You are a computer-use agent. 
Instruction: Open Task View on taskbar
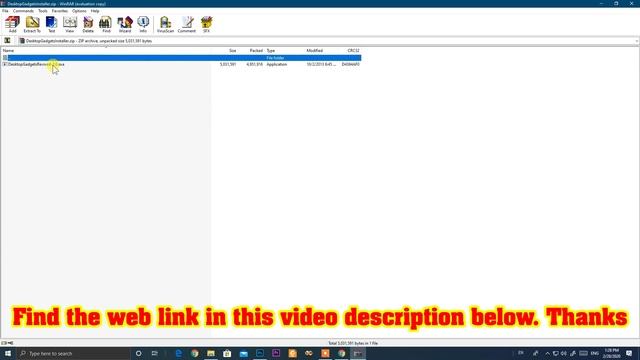pyautogui.click(x=155, y=353)
